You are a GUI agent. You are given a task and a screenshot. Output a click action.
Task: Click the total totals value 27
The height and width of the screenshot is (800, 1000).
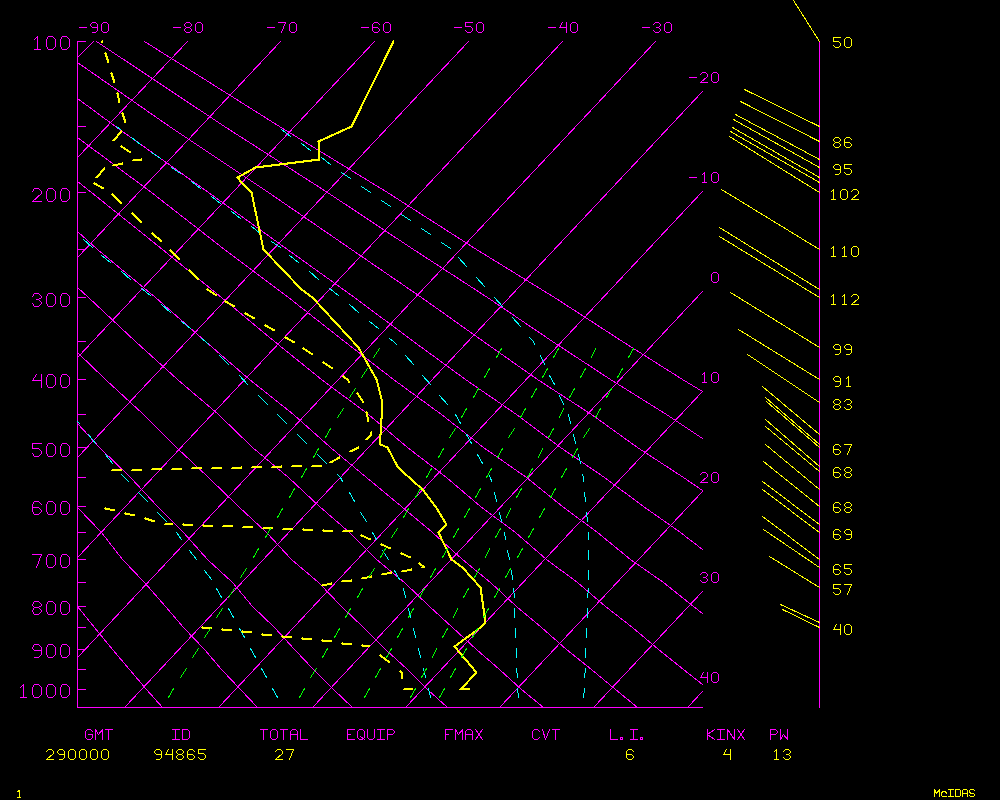(x=284, y=755)
